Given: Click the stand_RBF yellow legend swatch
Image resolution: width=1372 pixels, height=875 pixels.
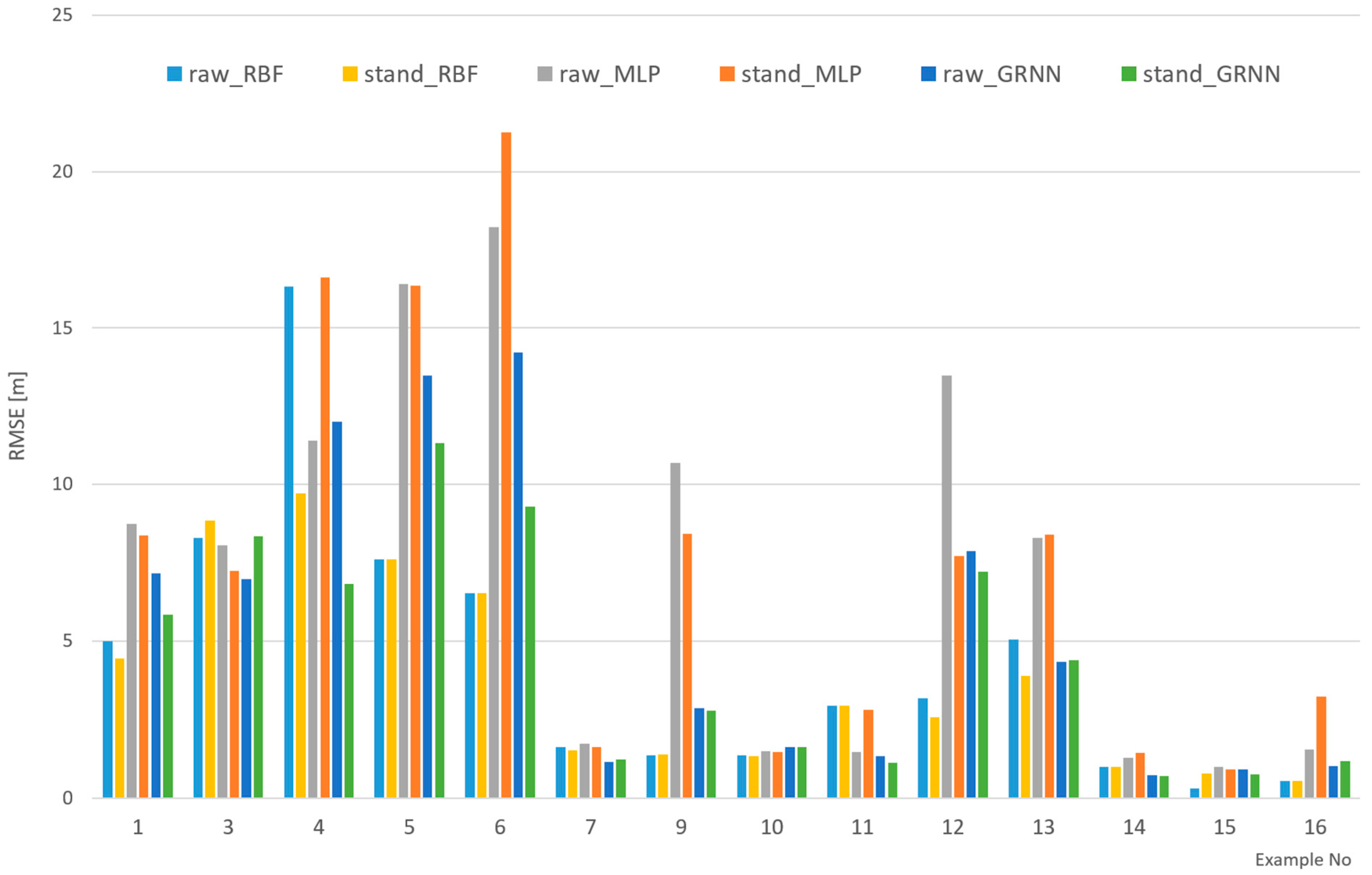Looking at the screenshot, I should point(350,74).
